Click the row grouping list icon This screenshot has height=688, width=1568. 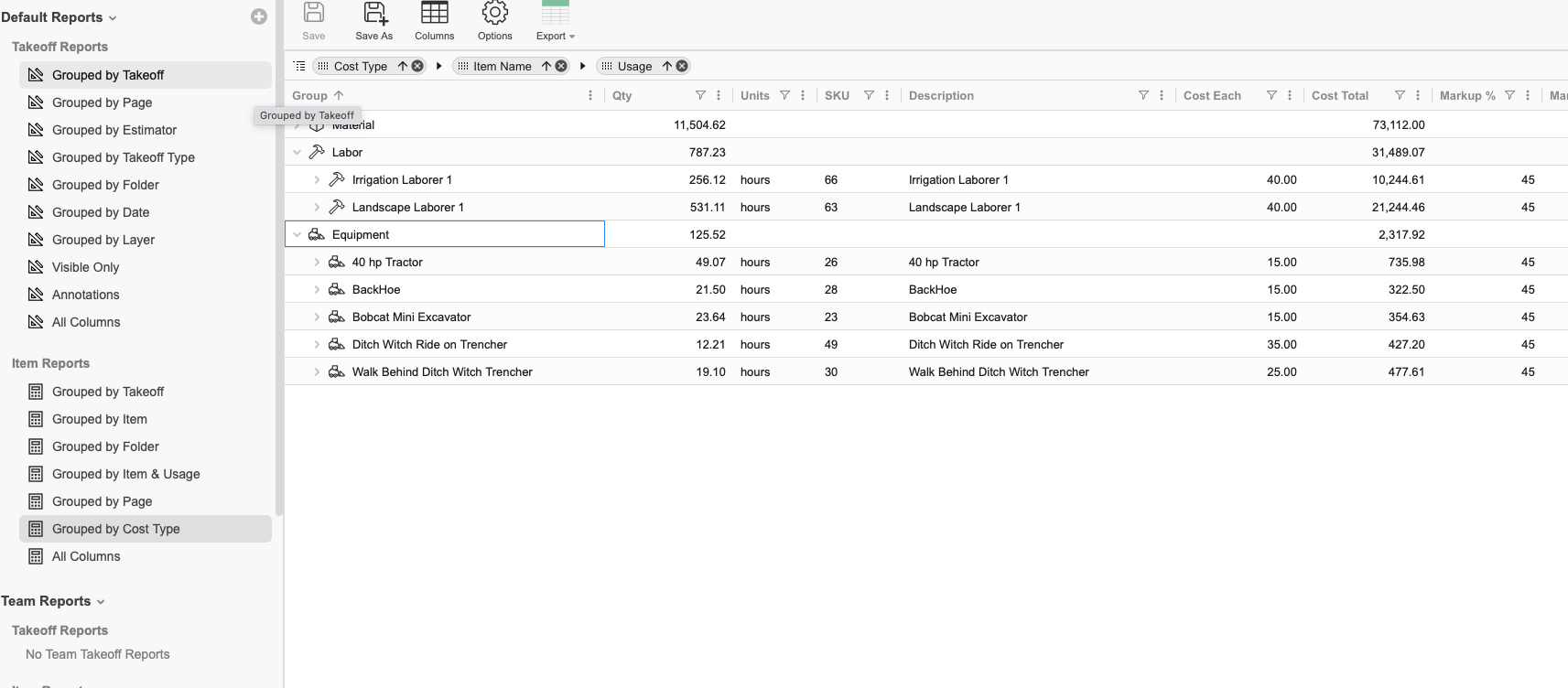(299, 66)
